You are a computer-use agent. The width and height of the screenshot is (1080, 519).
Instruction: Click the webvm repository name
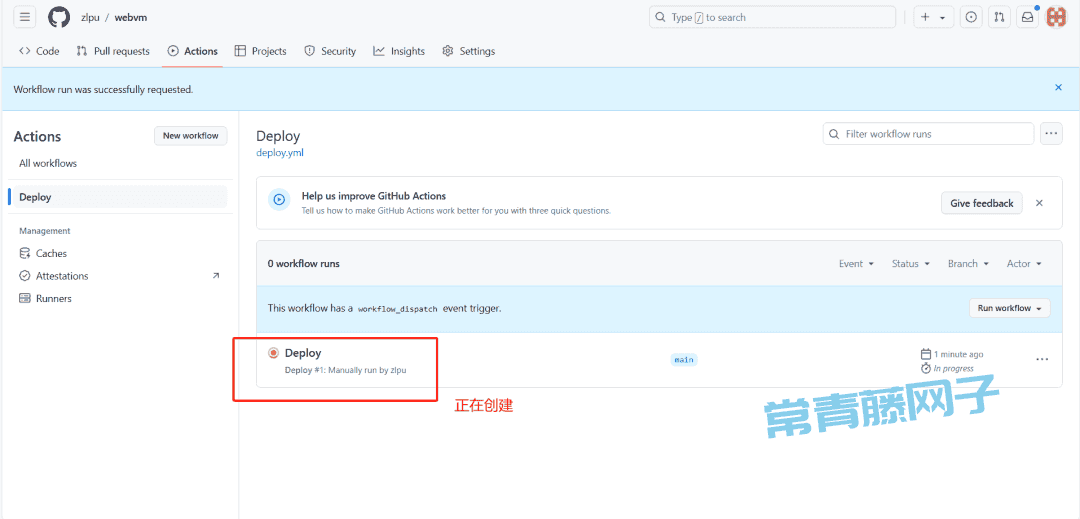point(131,17)
